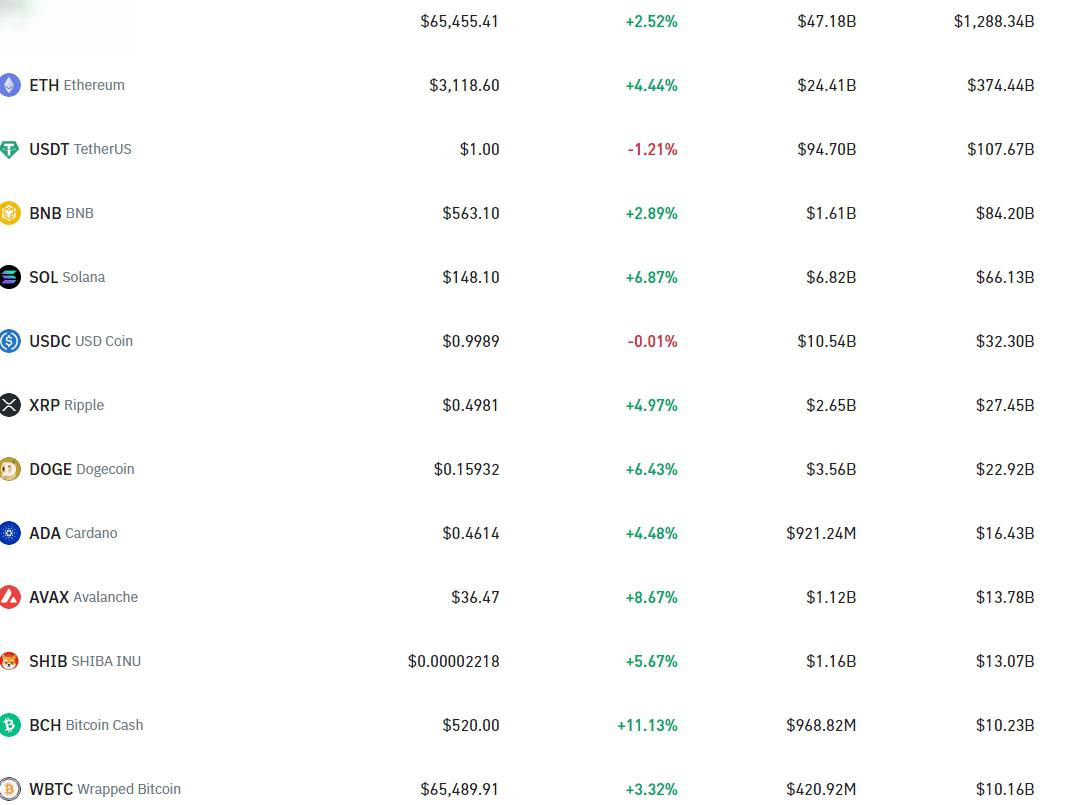The width and height of the screenshot is (1067, 805).
Task: Open the USDT TetherUS link
Action: pyautogui.click(x=80, y=149)
